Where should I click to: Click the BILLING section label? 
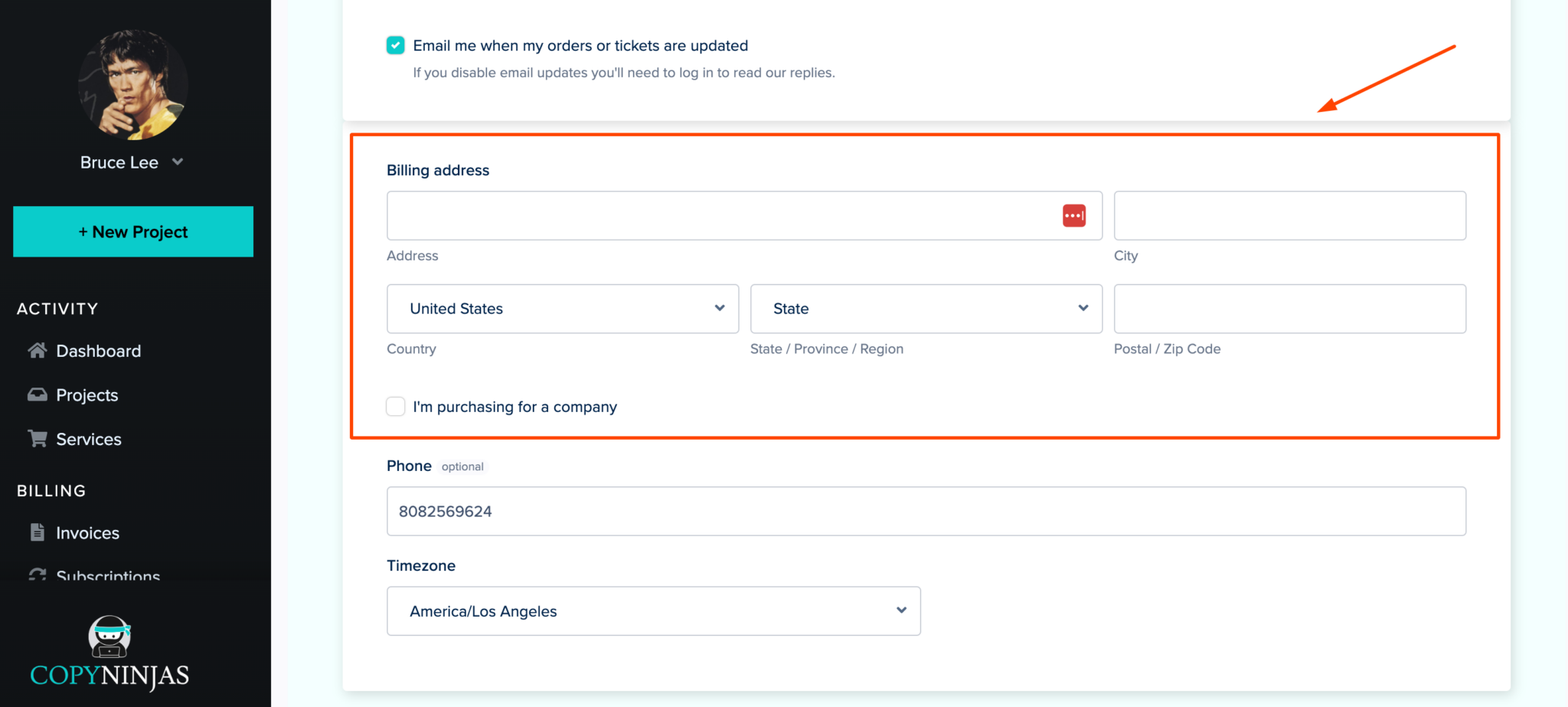(x=51, y=491)
